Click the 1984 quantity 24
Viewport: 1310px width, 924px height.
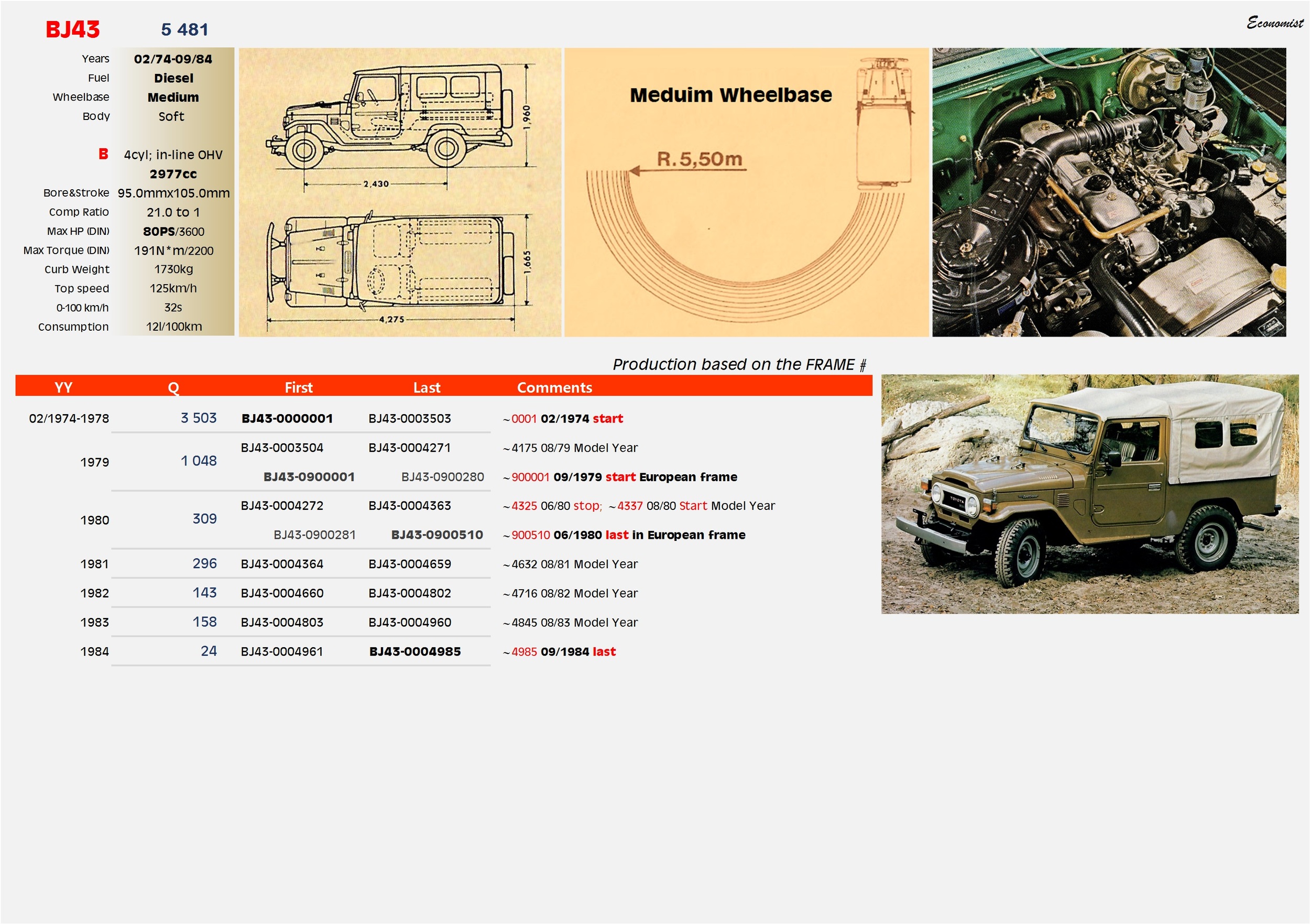209,651
